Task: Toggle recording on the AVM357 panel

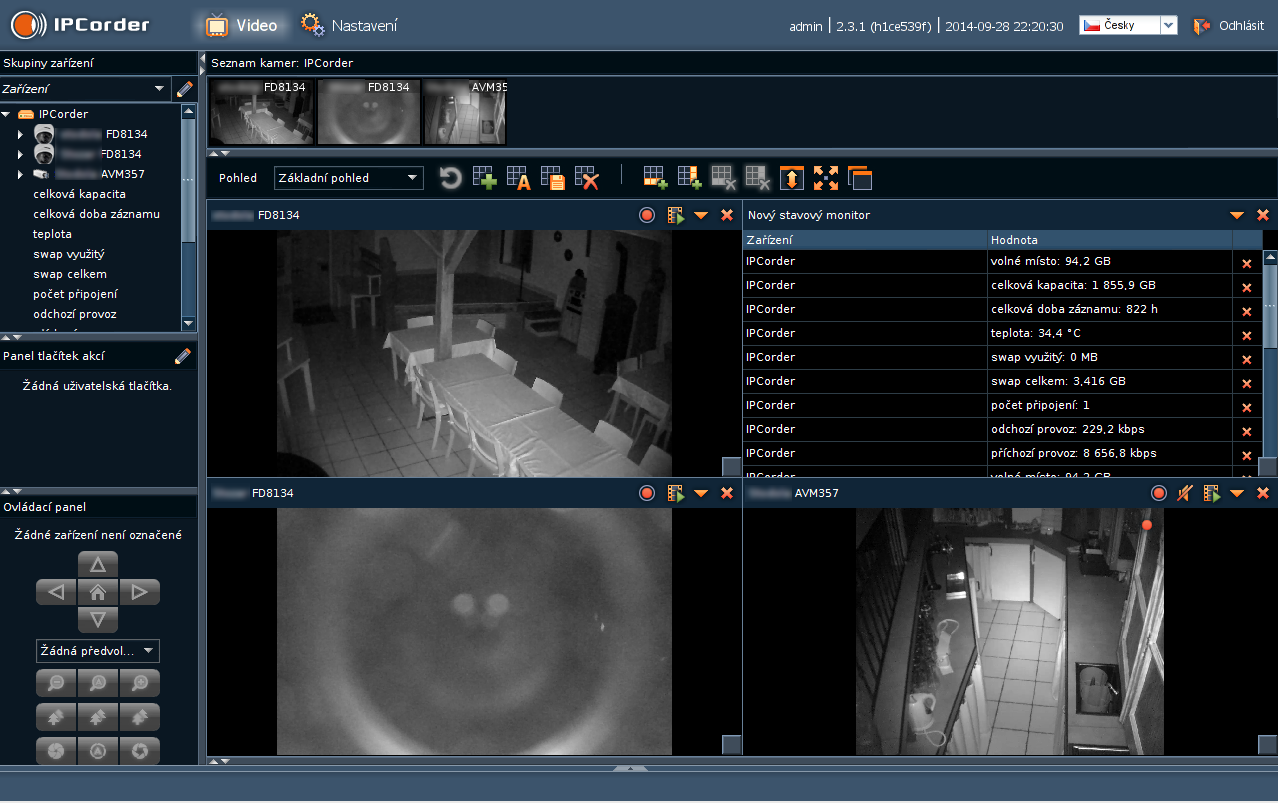Action: [x=1159, y=493]
